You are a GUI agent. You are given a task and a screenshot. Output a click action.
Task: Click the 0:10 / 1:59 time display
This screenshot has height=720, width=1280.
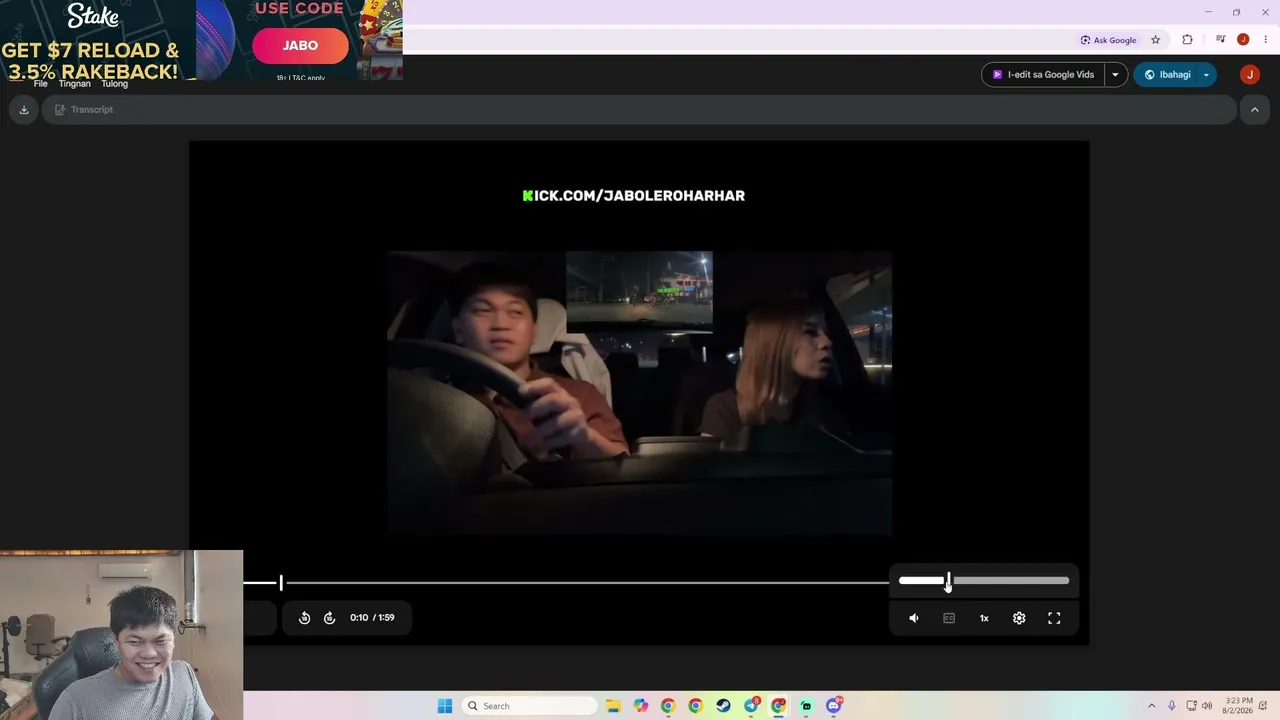coord(372,618)
